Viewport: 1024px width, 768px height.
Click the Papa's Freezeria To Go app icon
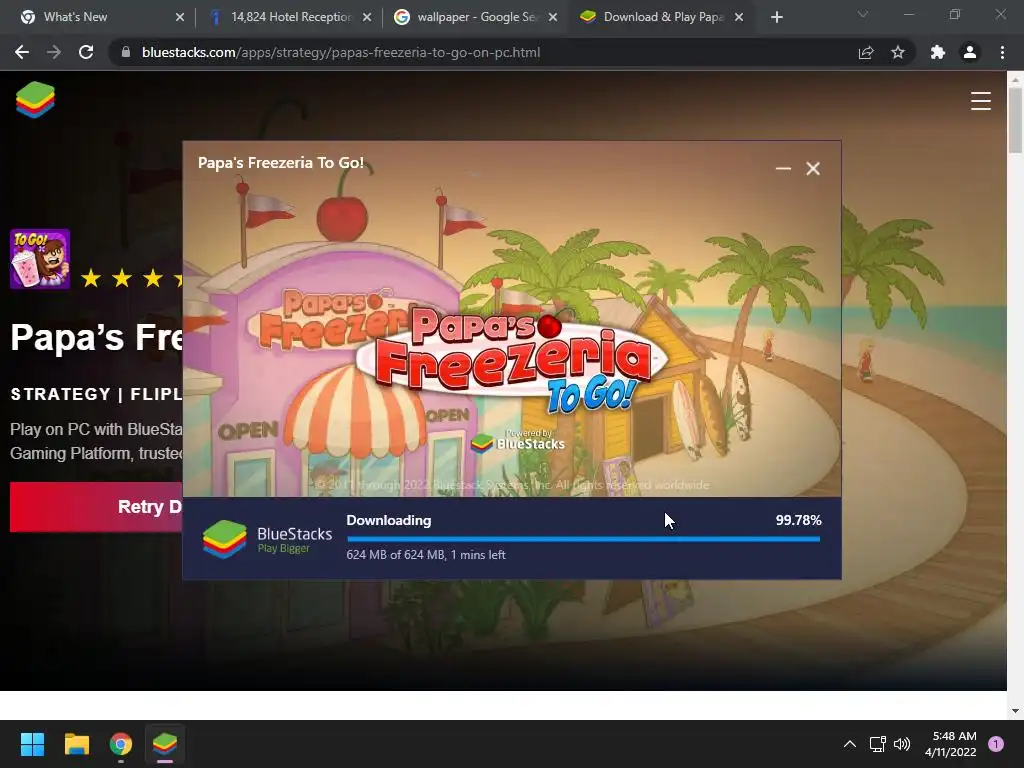point(40,259)
